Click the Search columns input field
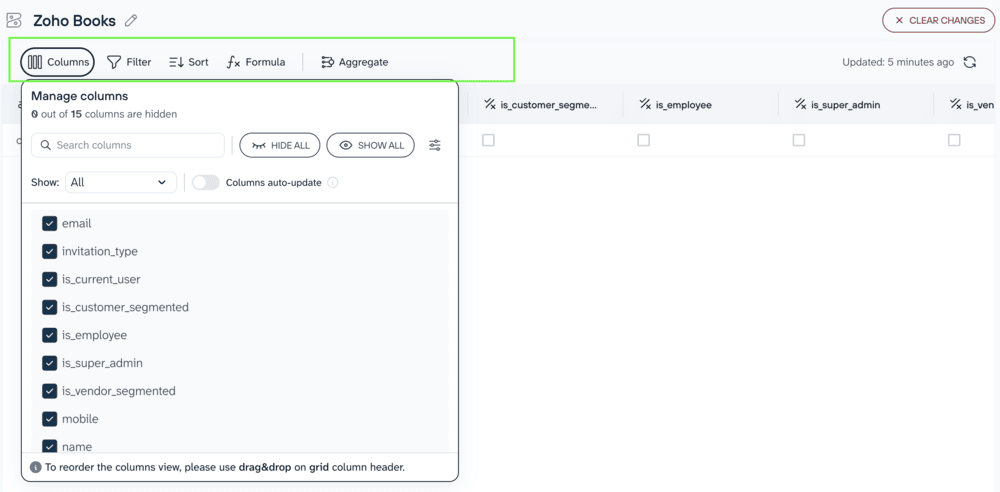1000x492 pixels. tap(128, 145)
